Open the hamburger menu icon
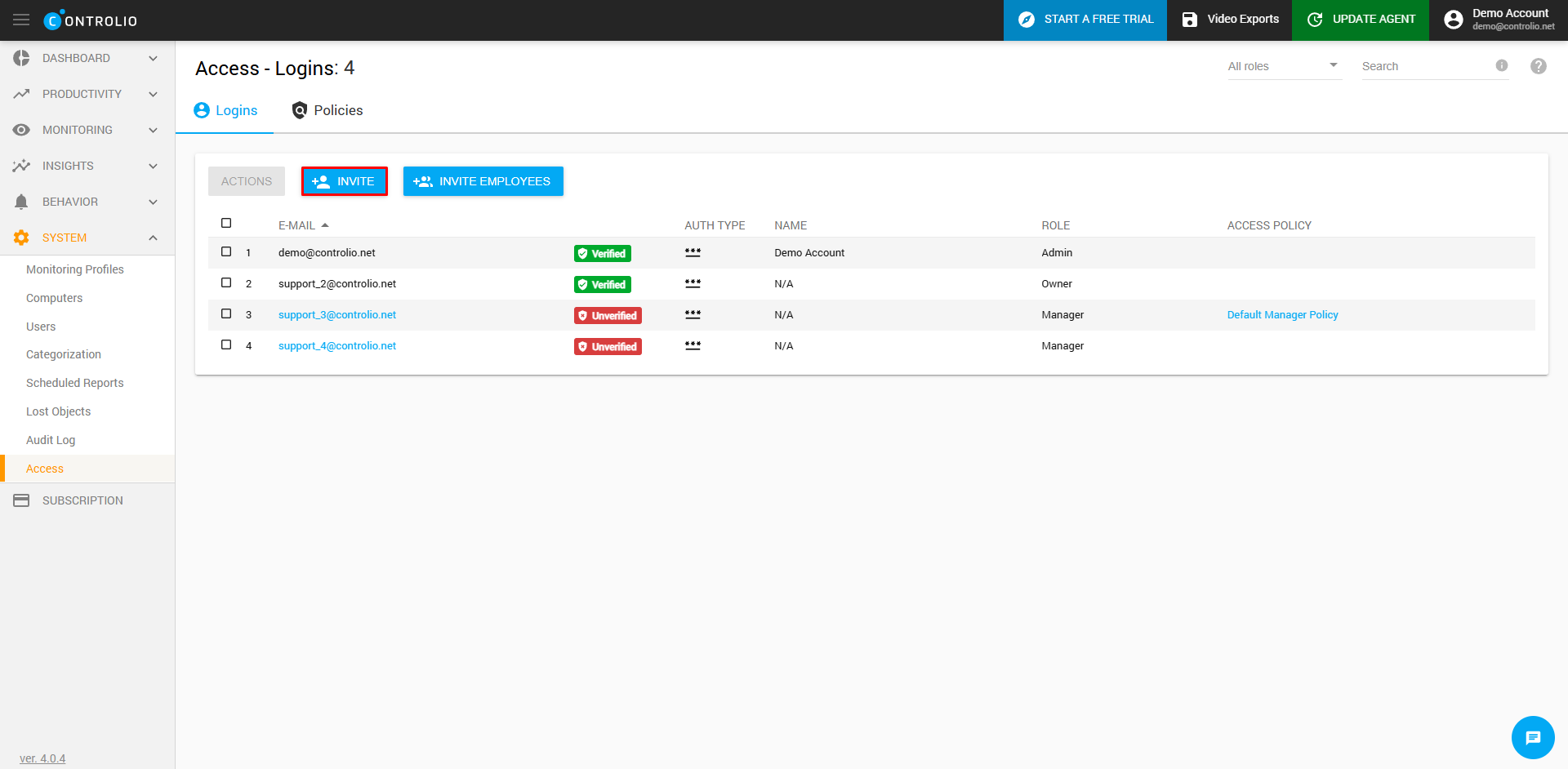The image size is (1568, 769). 21,20
